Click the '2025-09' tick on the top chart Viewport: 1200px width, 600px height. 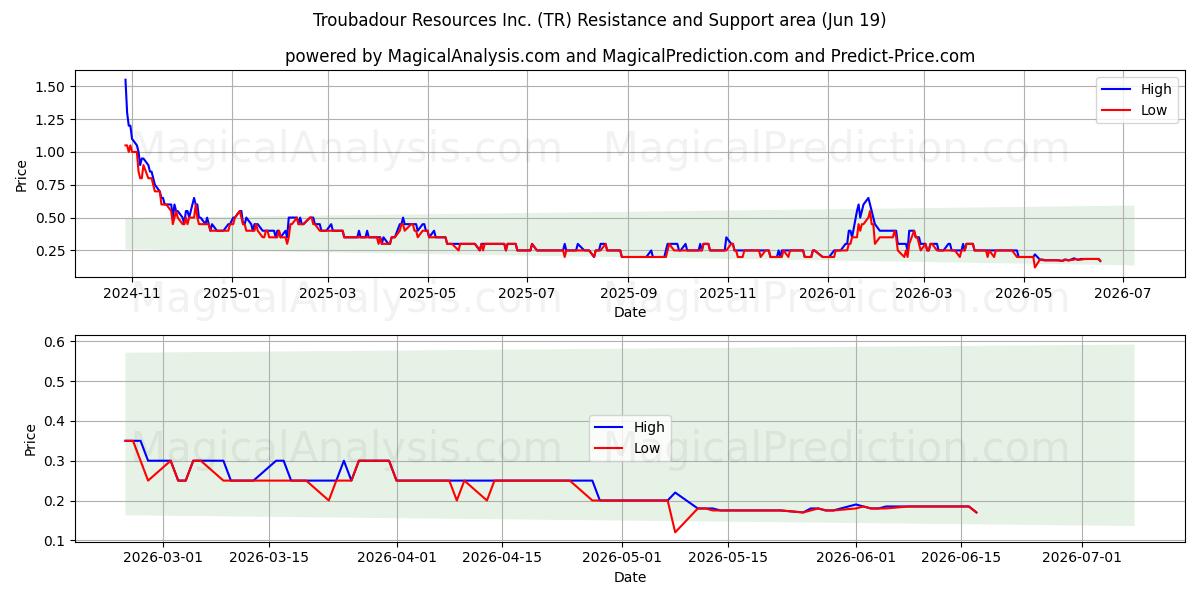point(628,293)
